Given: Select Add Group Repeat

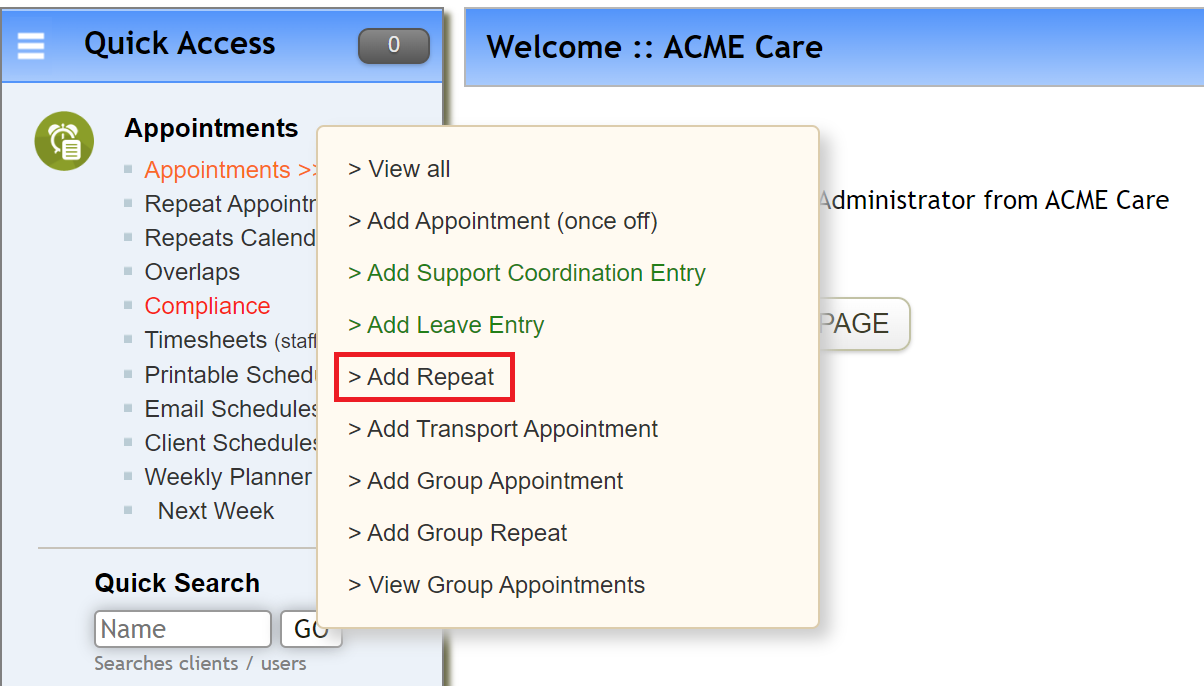Looking at the screenshot, I should tap(458, 533).
